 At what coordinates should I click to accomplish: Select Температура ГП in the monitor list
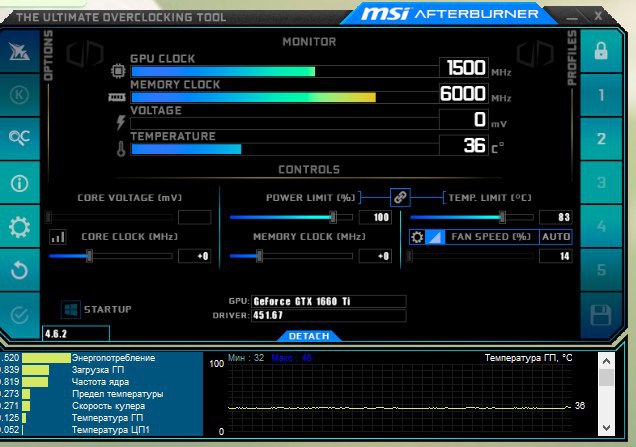107,418
